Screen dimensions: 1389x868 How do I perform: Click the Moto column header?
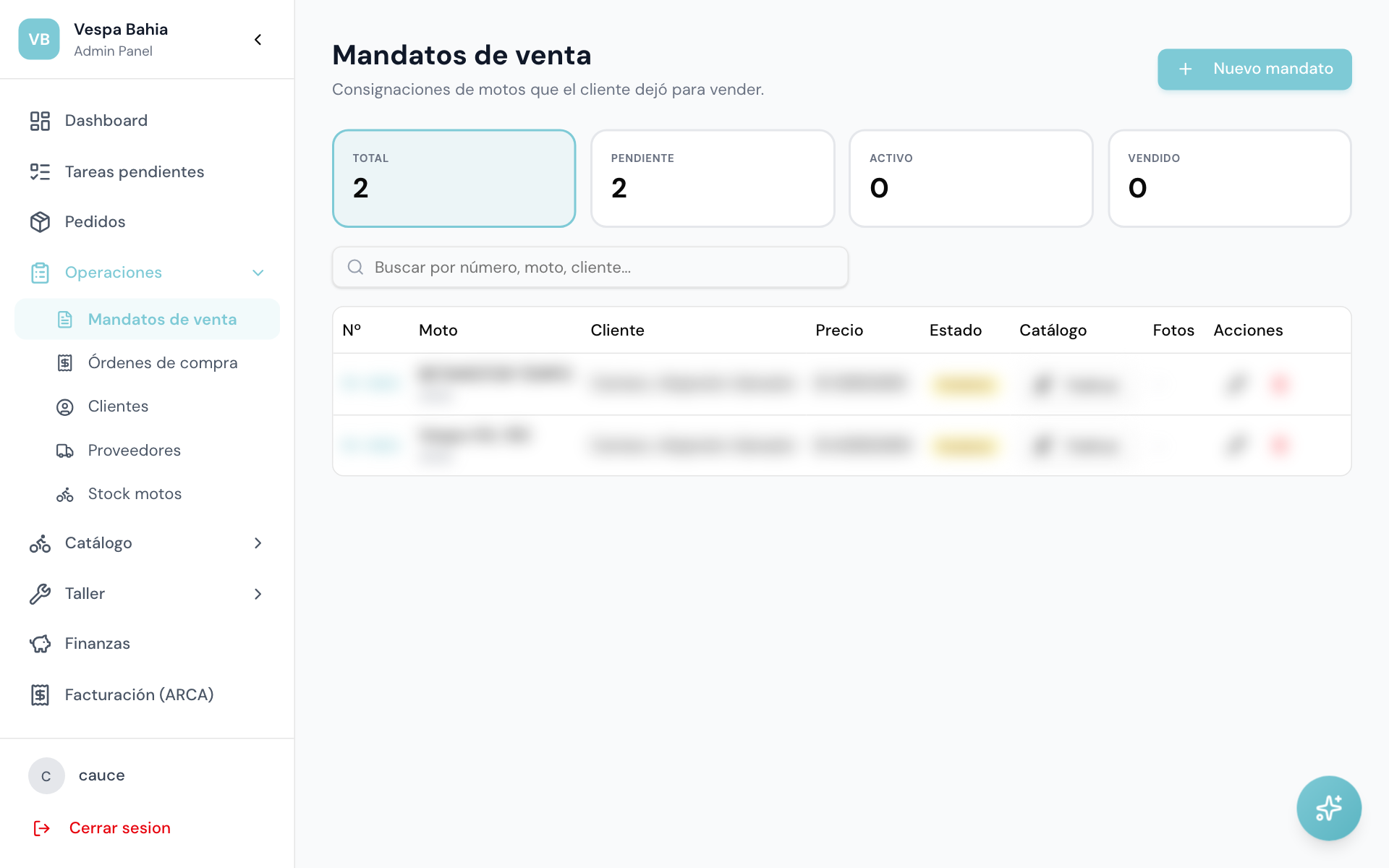tap(438, 331)
